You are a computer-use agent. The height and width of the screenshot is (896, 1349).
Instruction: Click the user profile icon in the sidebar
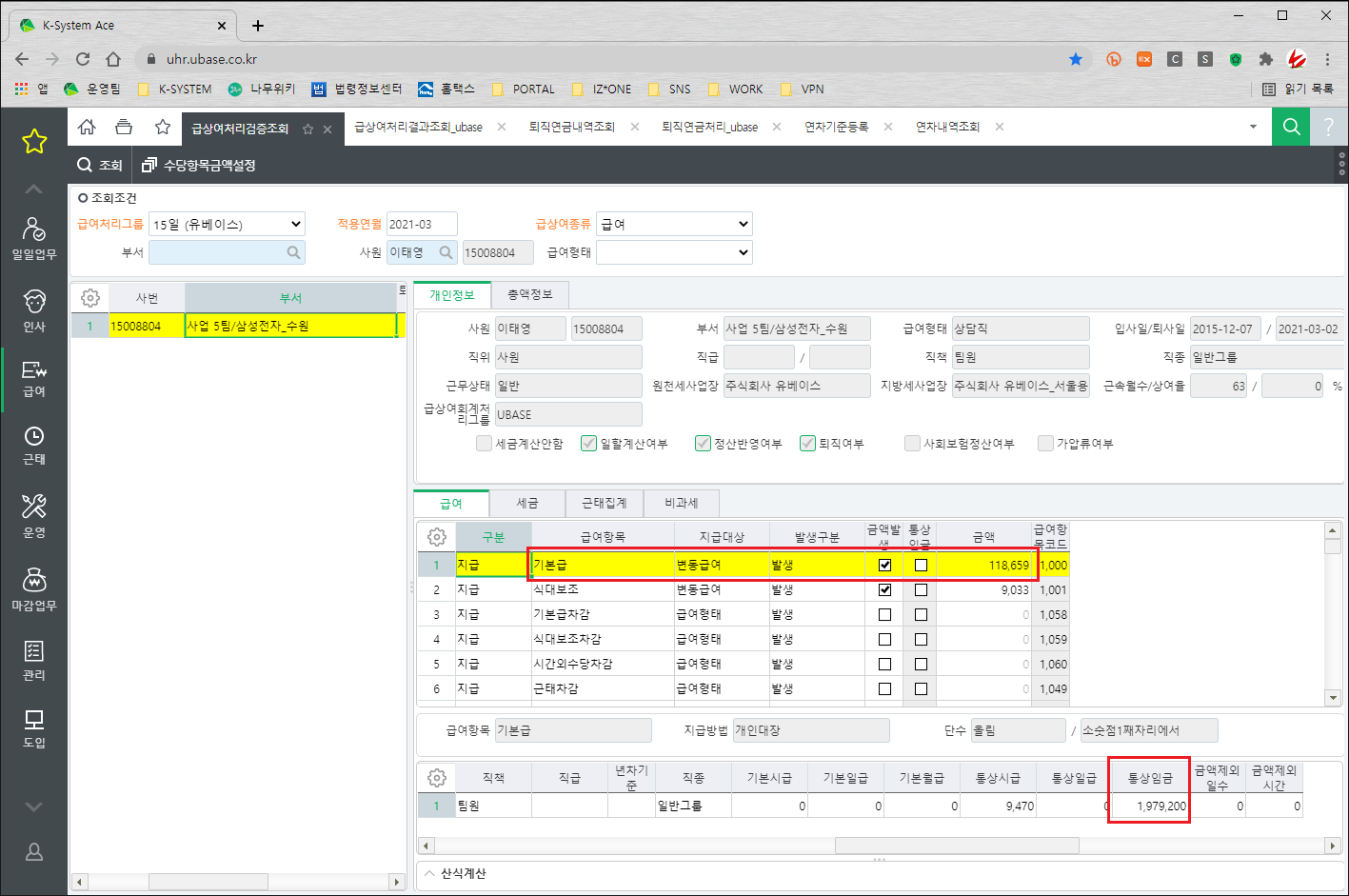(34, 851)
